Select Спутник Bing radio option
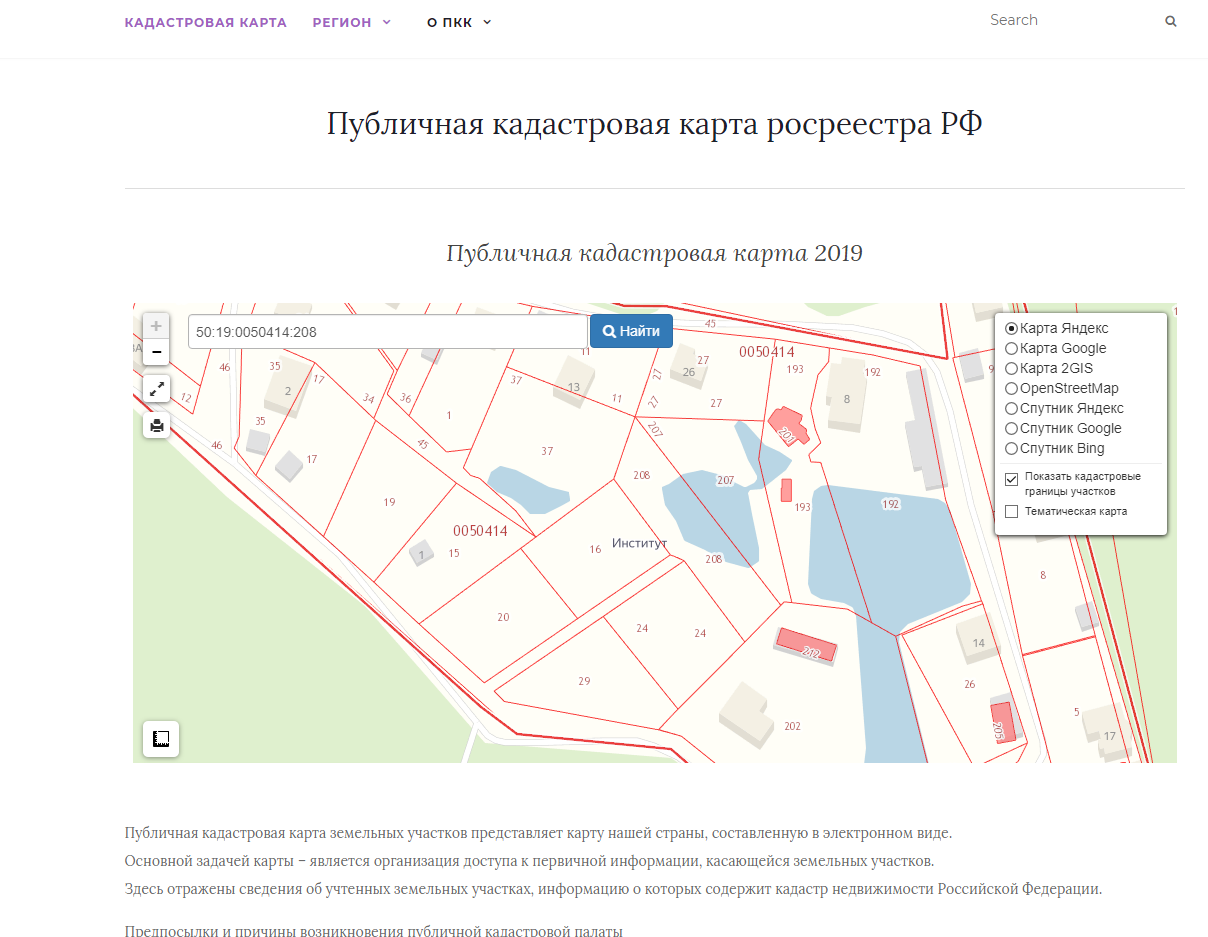 tap(1011, 448)
